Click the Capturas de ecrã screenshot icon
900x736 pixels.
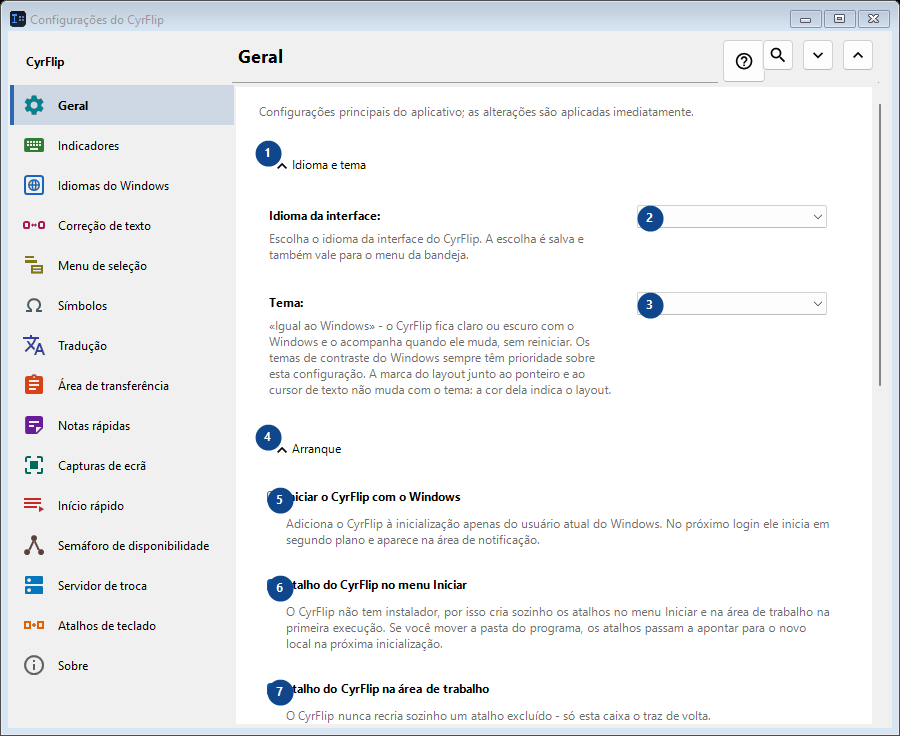[34, 466]
